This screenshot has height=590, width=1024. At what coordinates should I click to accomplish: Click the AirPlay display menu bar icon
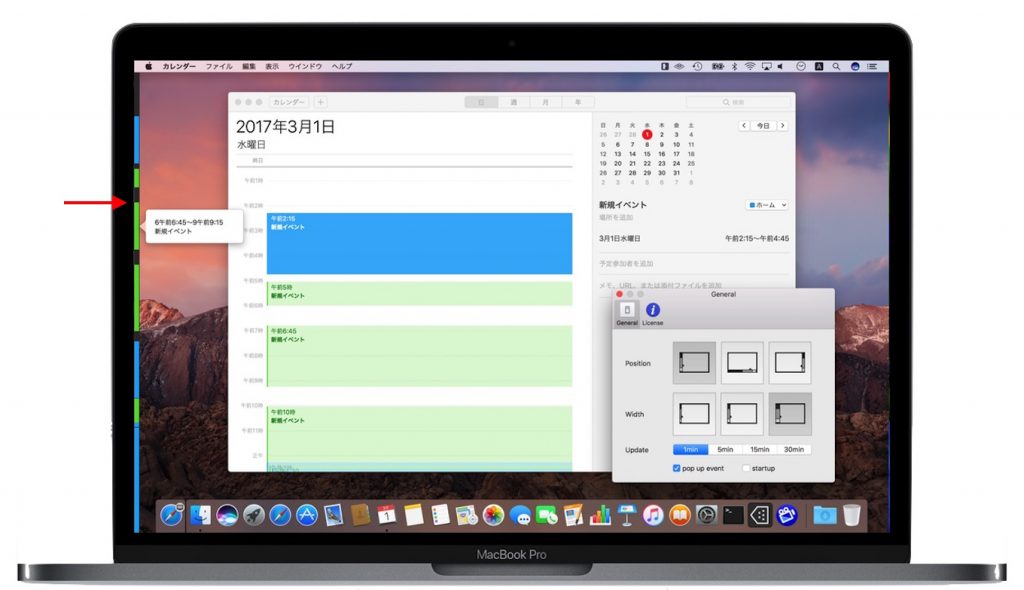coord(766,67)
